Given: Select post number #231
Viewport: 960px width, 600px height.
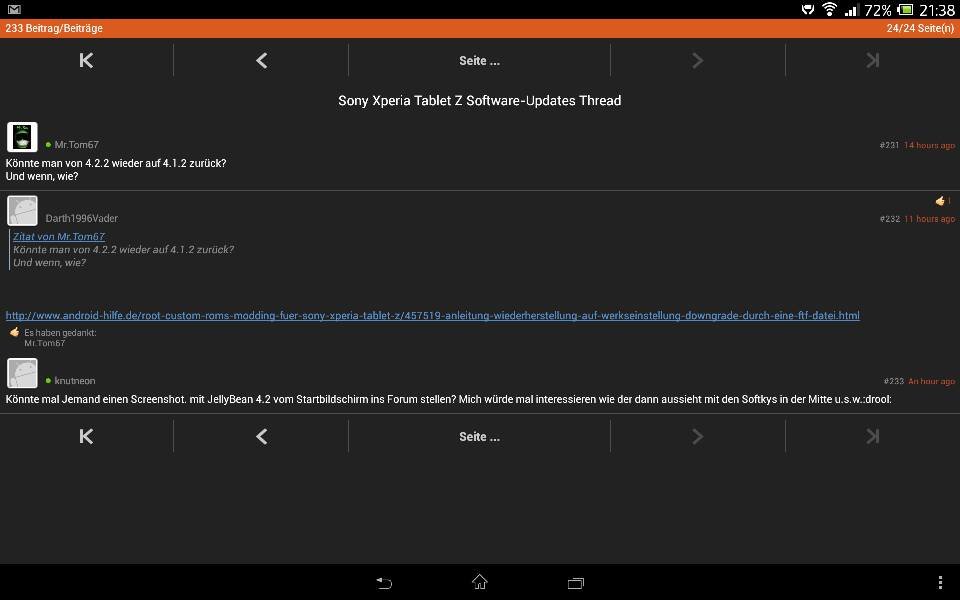Looking at the screenshot, I should tap(889, 145).
